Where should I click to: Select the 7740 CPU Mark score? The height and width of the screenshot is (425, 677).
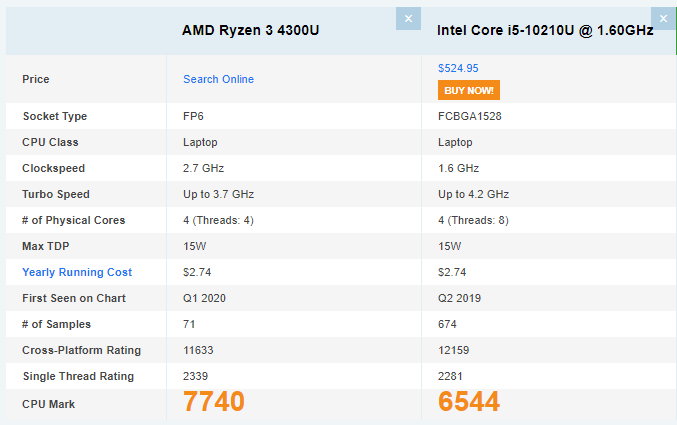tap(214, 401)
